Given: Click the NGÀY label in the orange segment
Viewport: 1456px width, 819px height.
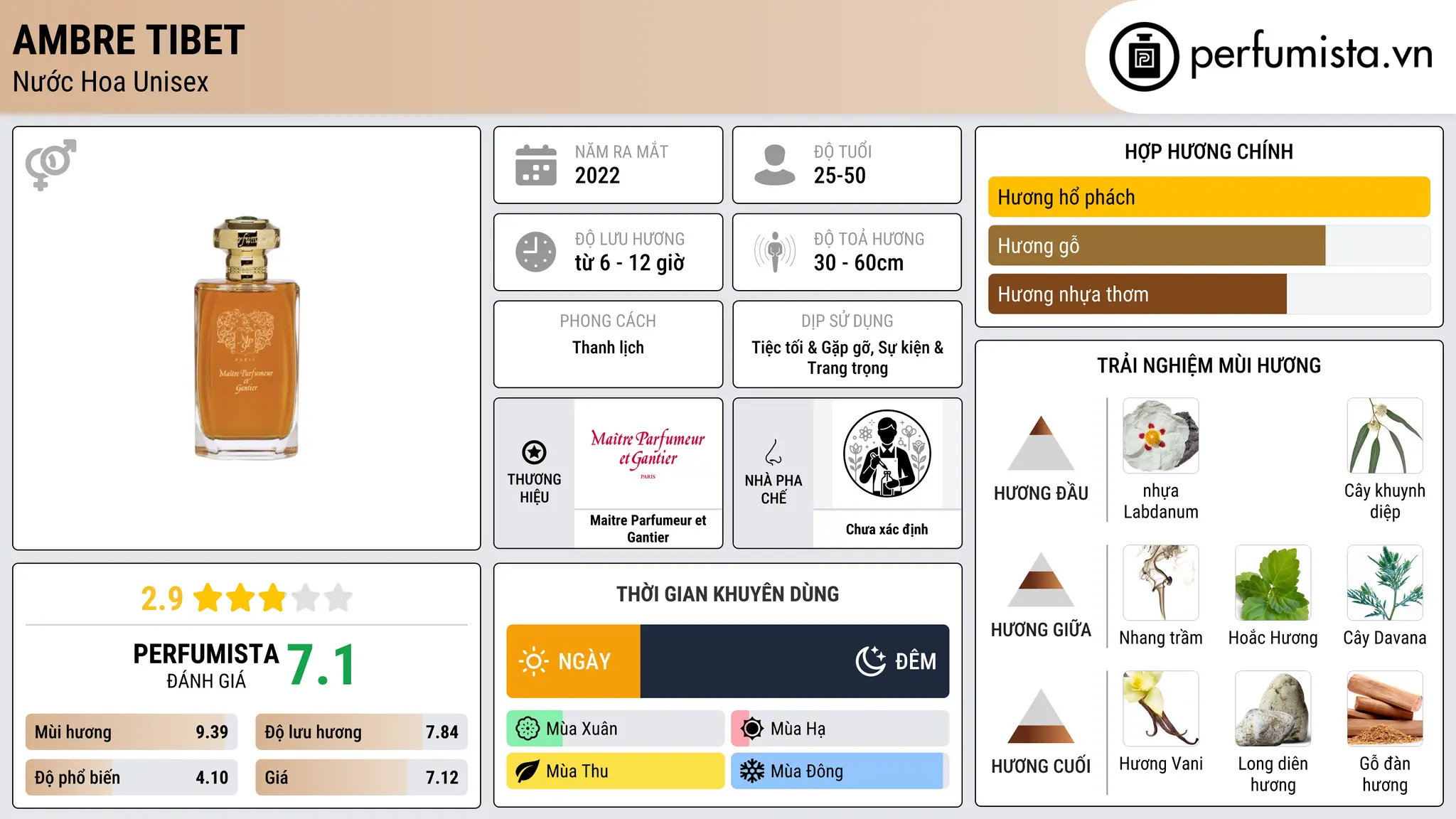Looking at the screenshot, I should 584,661.
